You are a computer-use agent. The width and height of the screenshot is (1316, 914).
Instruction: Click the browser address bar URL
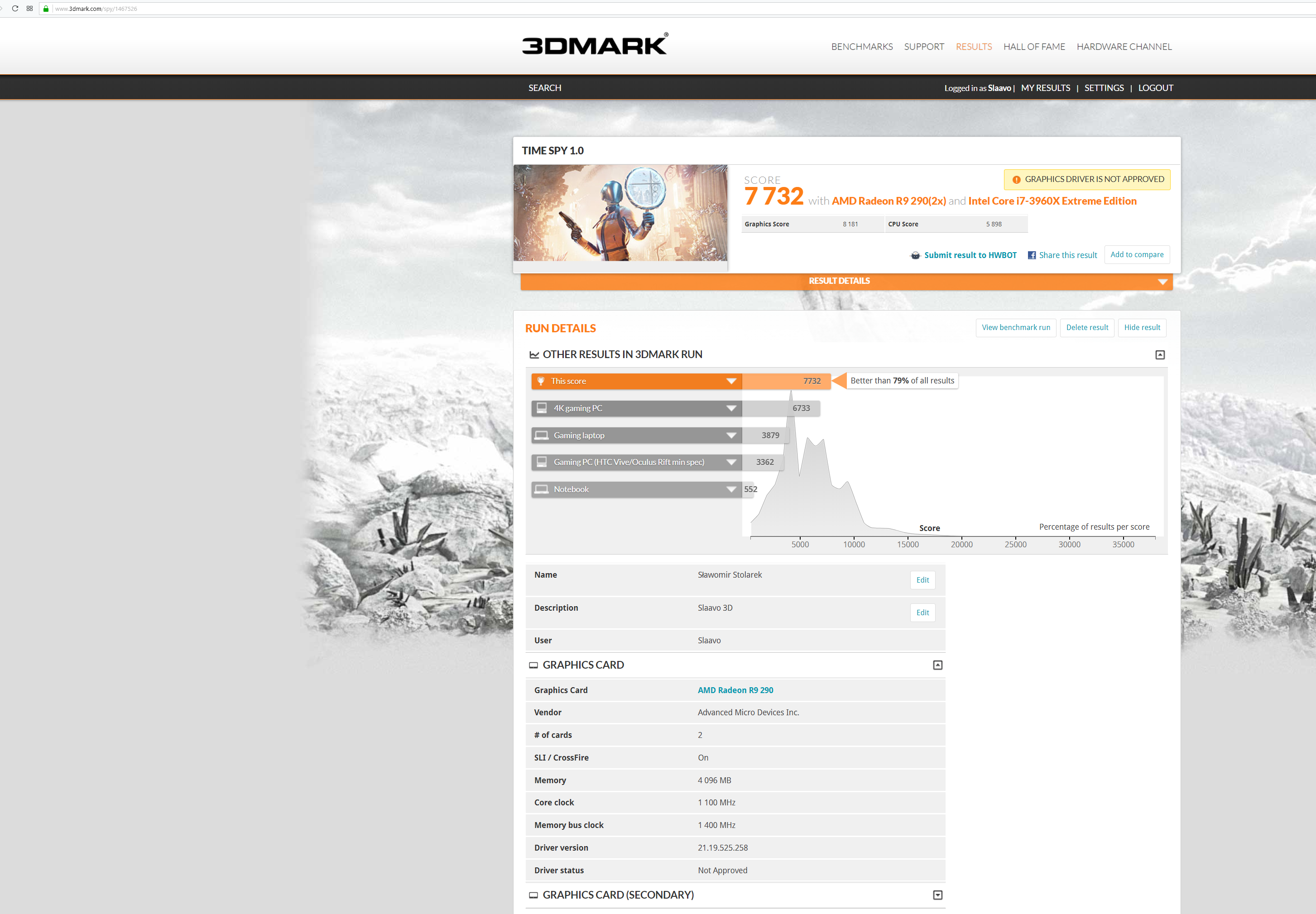(96, 9)
